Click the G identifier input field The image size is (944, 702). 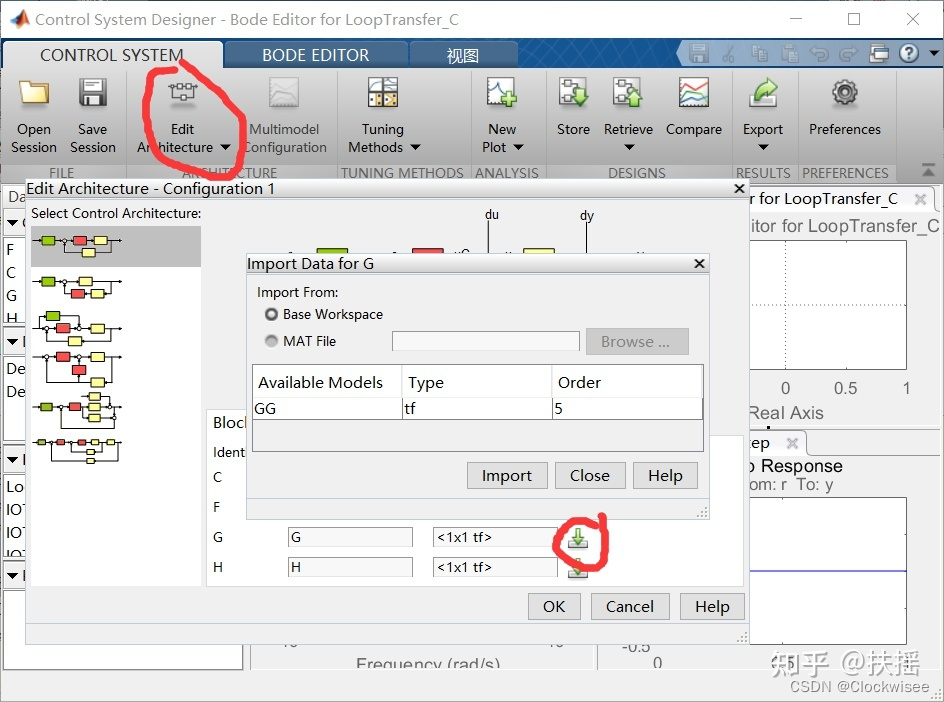pos(350,537)
